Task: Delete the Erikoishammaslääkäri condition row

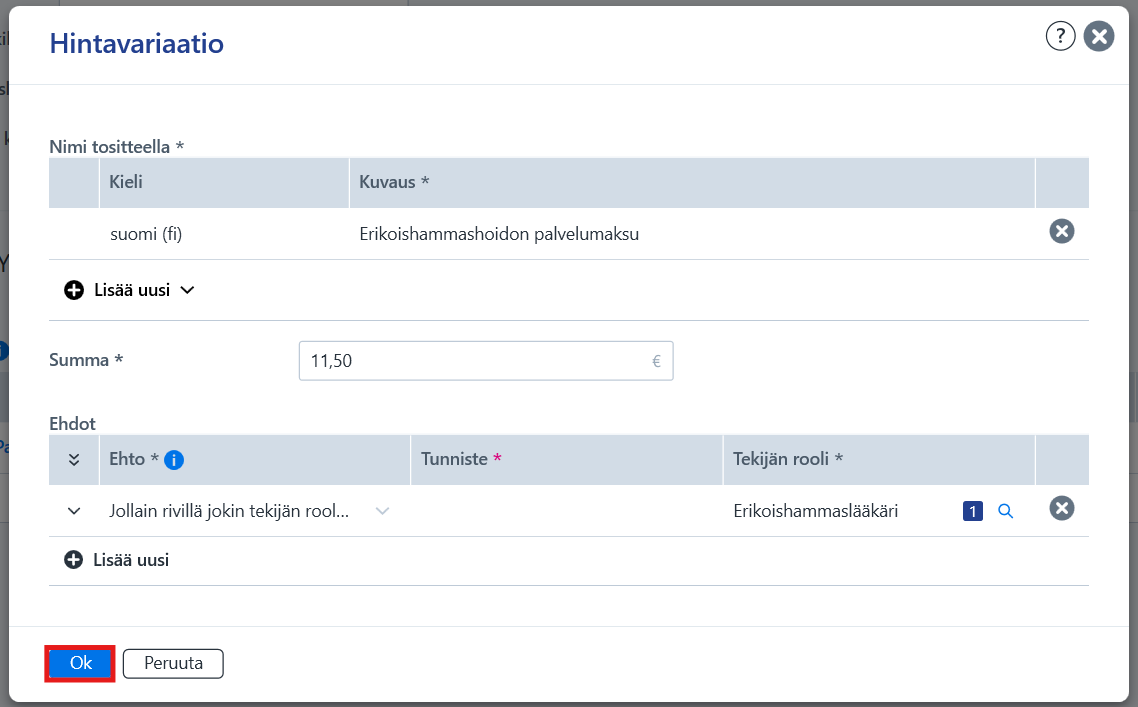Action: 1061,509
